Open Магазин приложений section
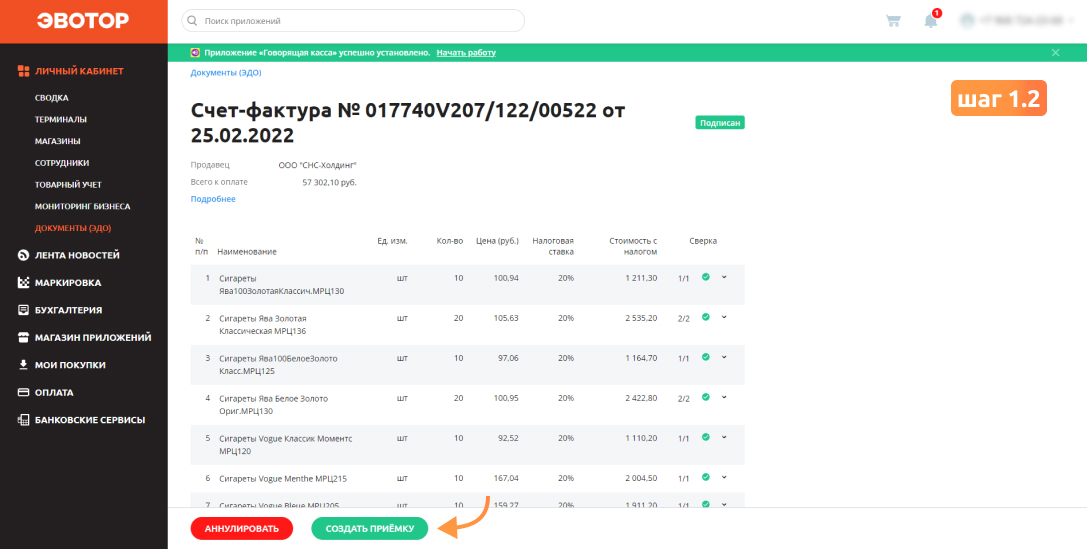The height and width of the screenshot is (549, 1087). pos(85,338)
